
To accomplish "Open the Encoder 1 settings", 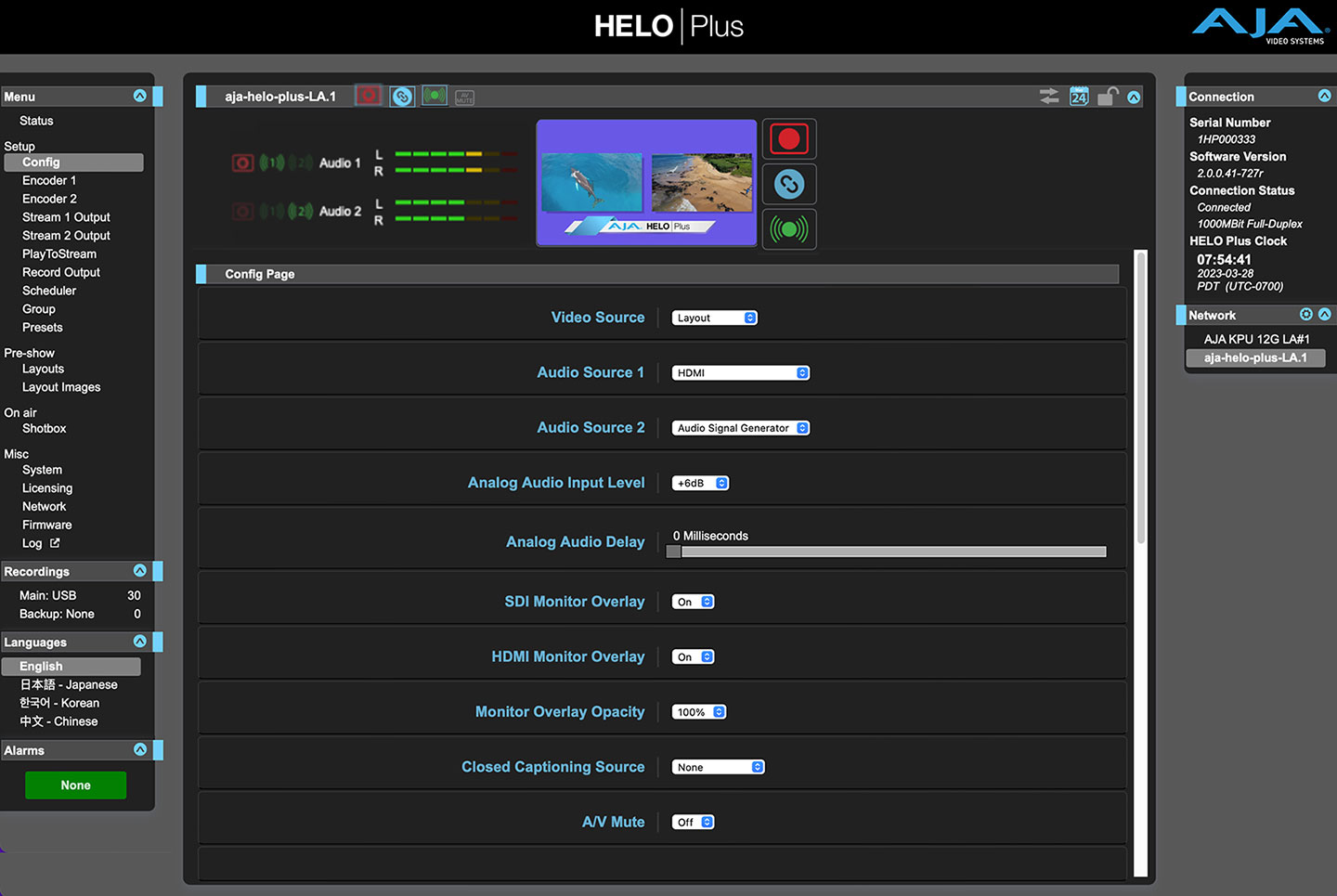I will [49, 180].
